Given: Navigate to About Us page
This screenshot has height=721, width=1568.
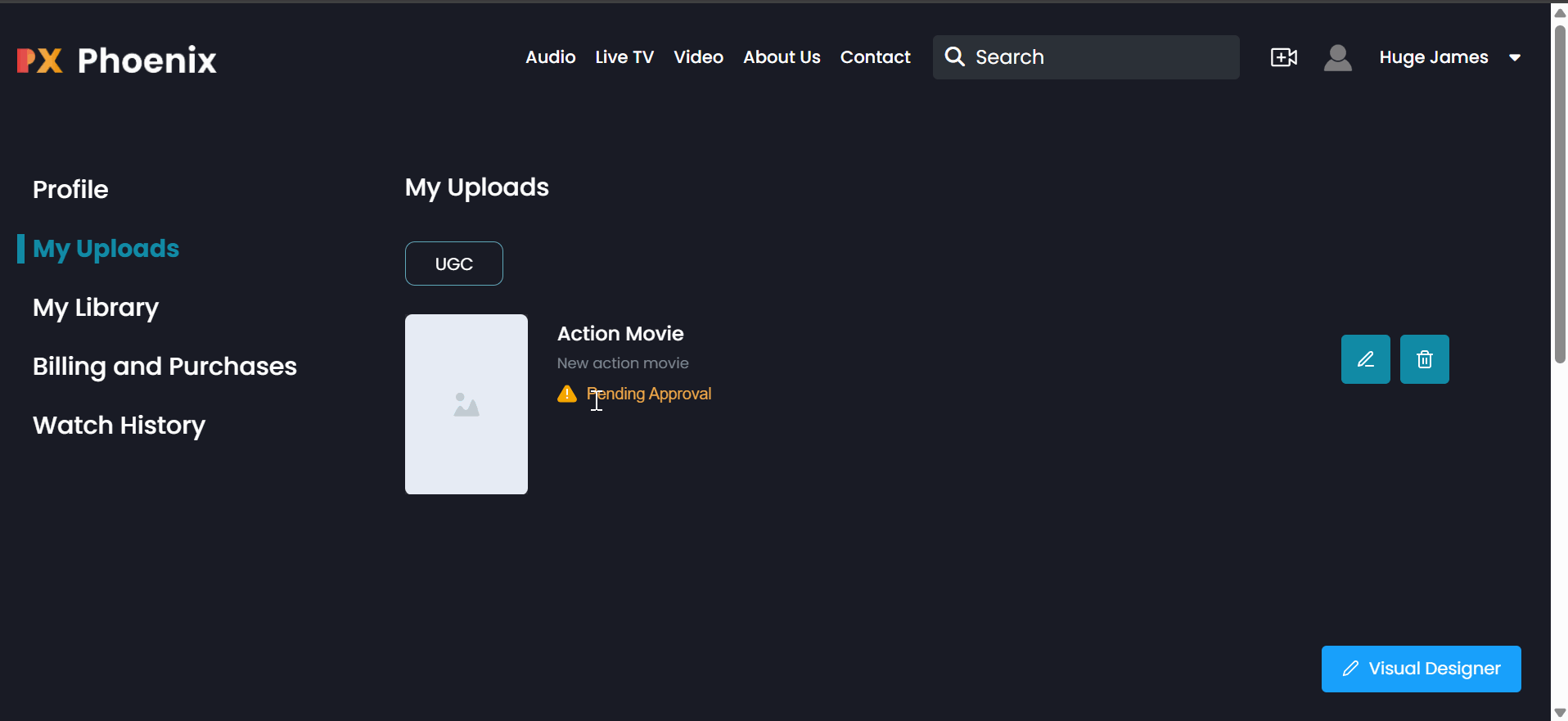Looking at the screenshot, I should tap(782, 57).
